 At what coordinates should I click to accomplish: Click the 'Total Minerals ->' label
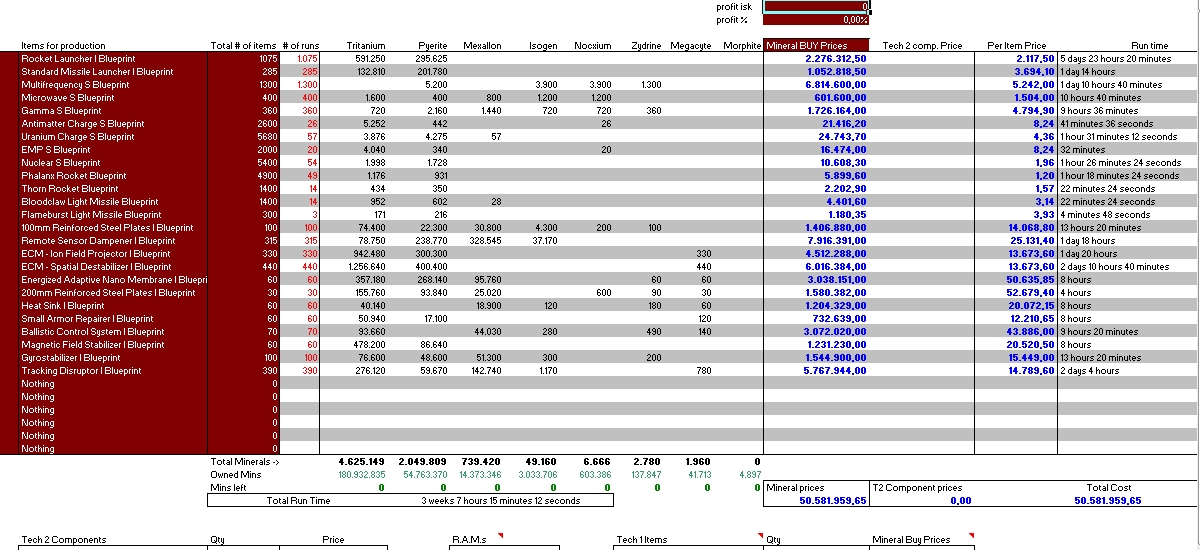pos(245,462)
